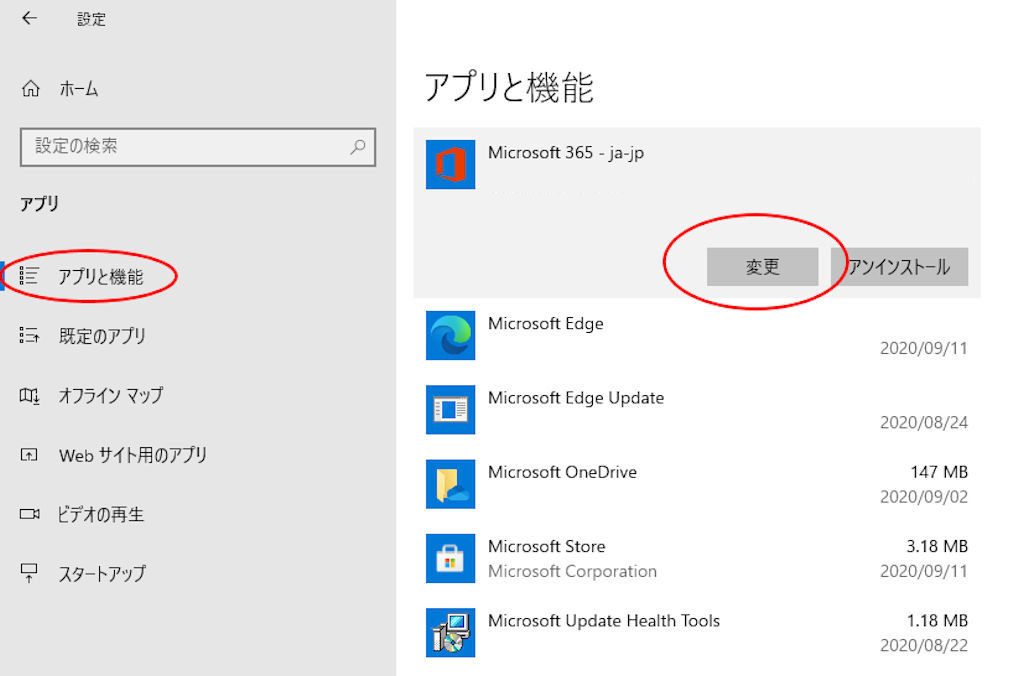Click the Microsoft Edge app icon
Image resolution: width=1024 pixels, height=676 pixels.
point(450,335)
